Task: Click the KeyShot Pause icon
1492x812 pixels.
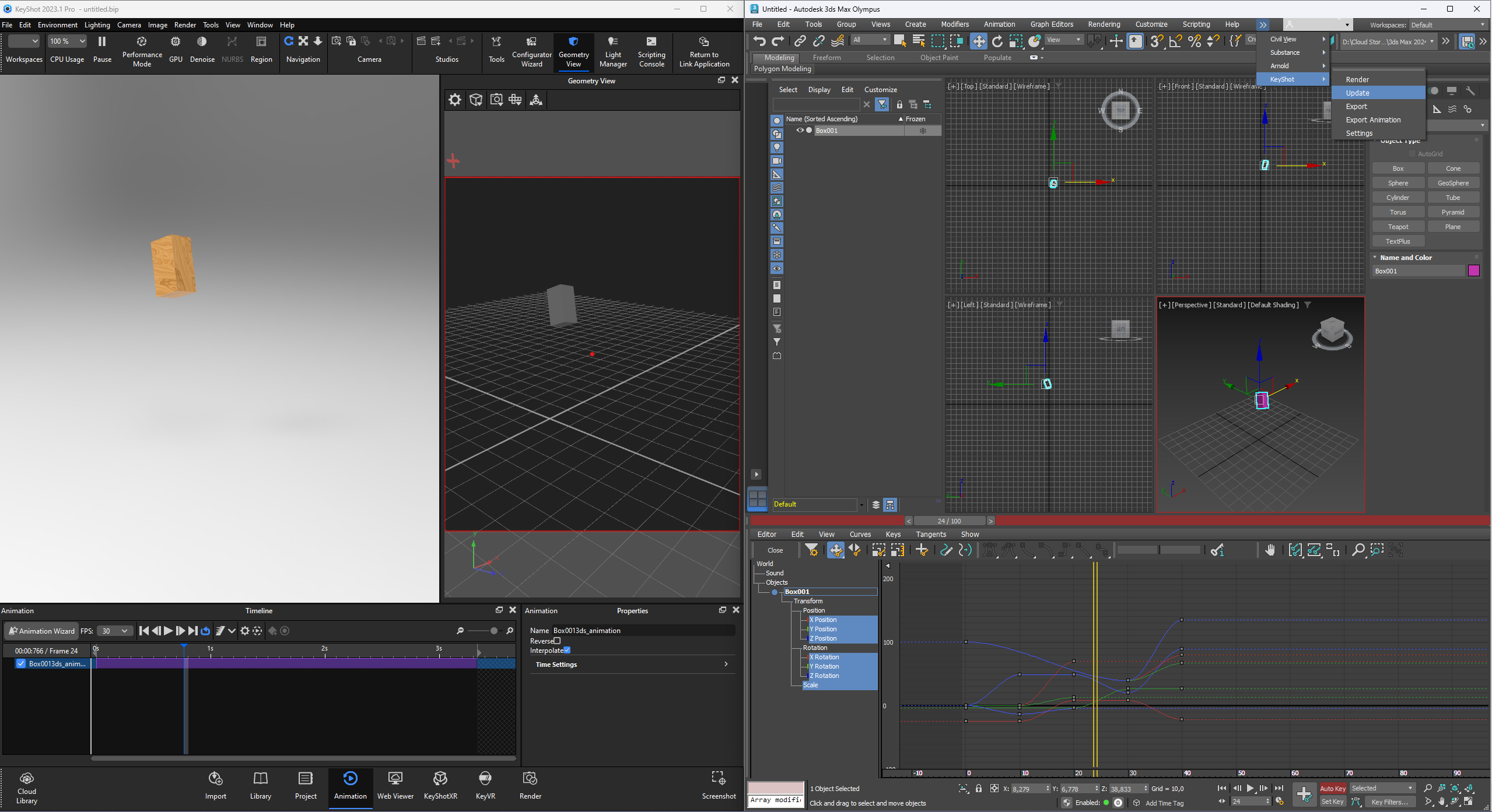Action: pyautogui.click(x=102, y=42)
